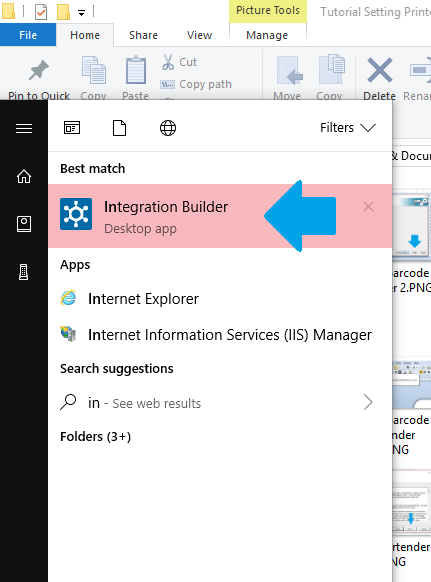Click the properties checkmark icon in title bar
Screen dimensions: 431x582
coord(40,12)
